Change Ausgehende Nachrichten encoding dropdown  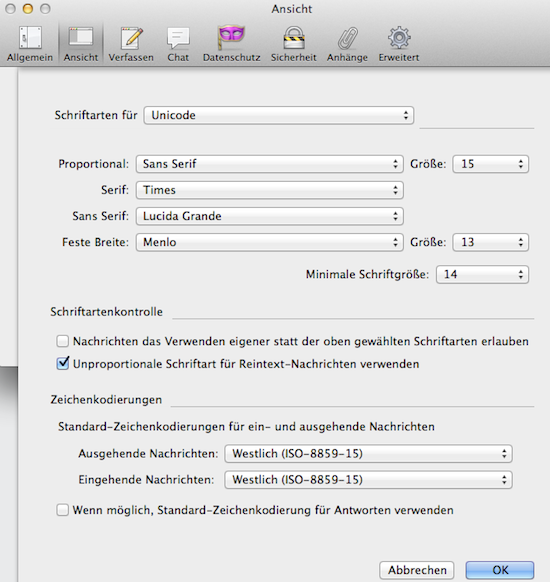[x=369, y=454]
